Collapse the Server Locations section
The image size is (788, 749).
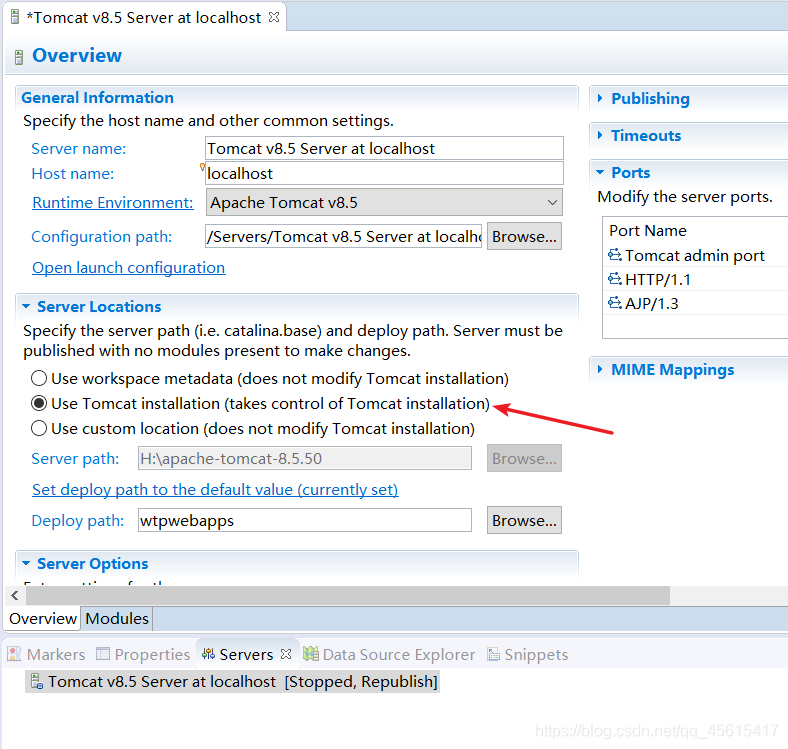click(26, 306)
